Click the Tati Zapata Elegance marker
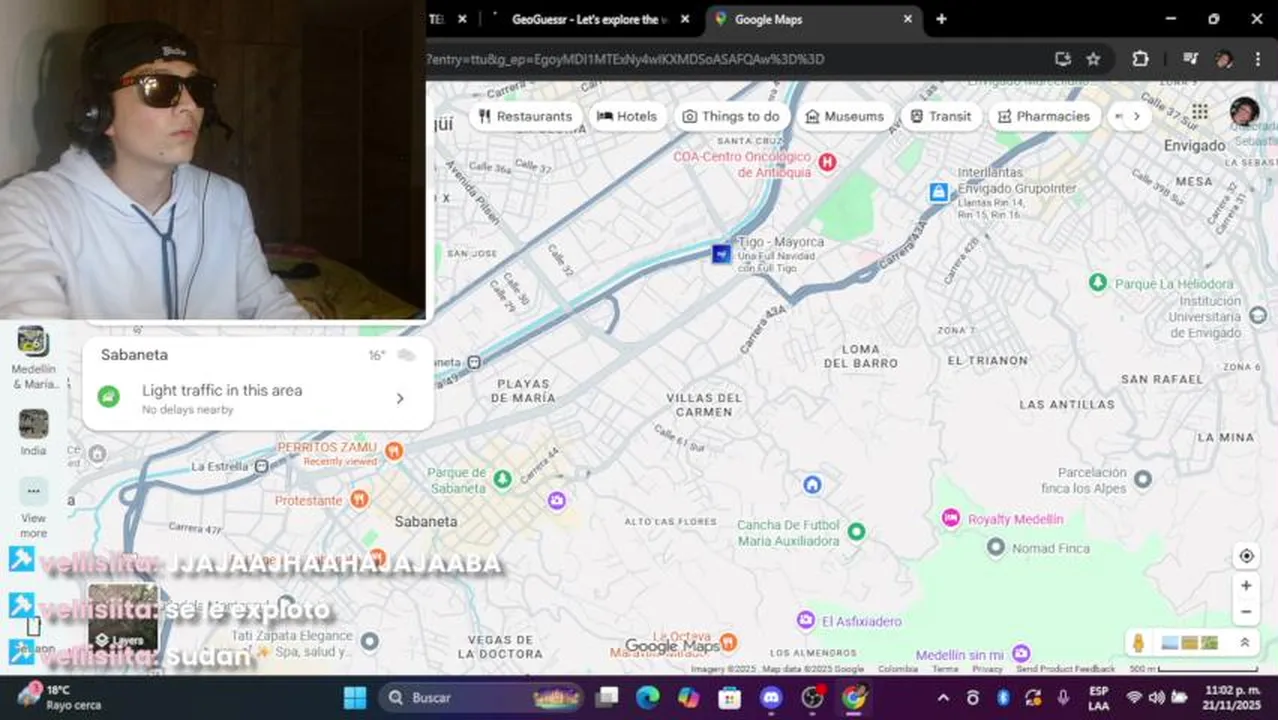 (x=369, y=641)
